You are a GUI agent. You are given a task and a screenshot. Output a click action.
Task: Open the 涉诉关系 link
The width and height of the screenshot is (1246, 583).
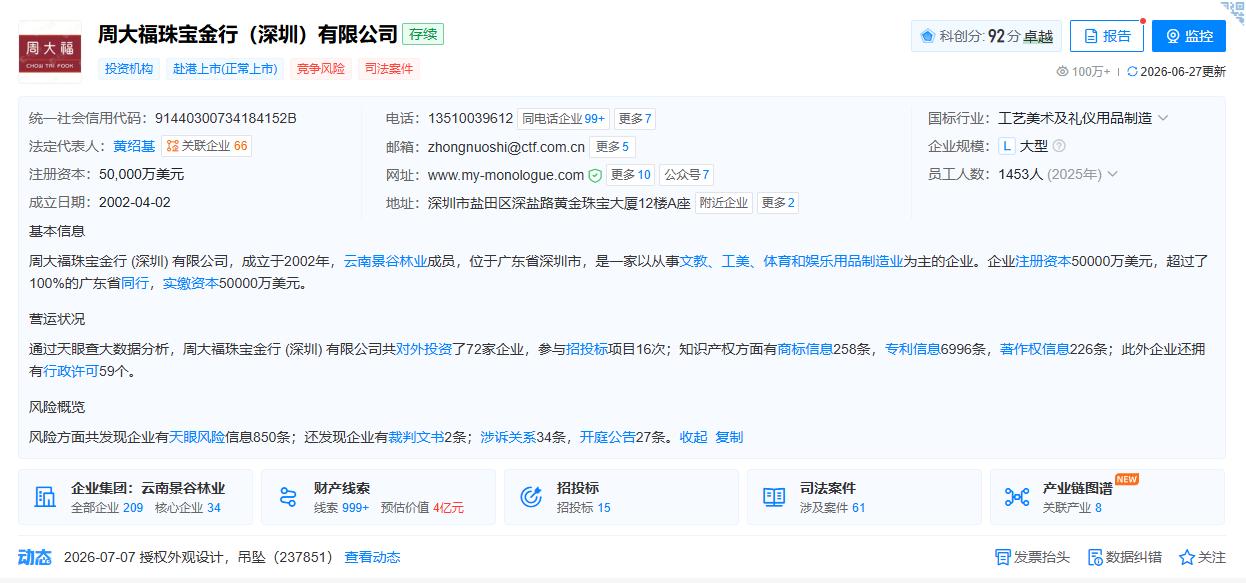[x=508, y=437]
